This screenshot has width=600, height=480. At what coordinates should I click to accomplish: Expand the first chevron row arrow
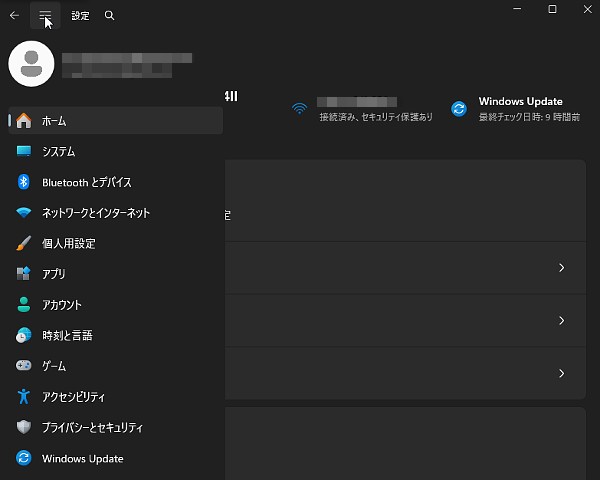click(x=561, y=268)
